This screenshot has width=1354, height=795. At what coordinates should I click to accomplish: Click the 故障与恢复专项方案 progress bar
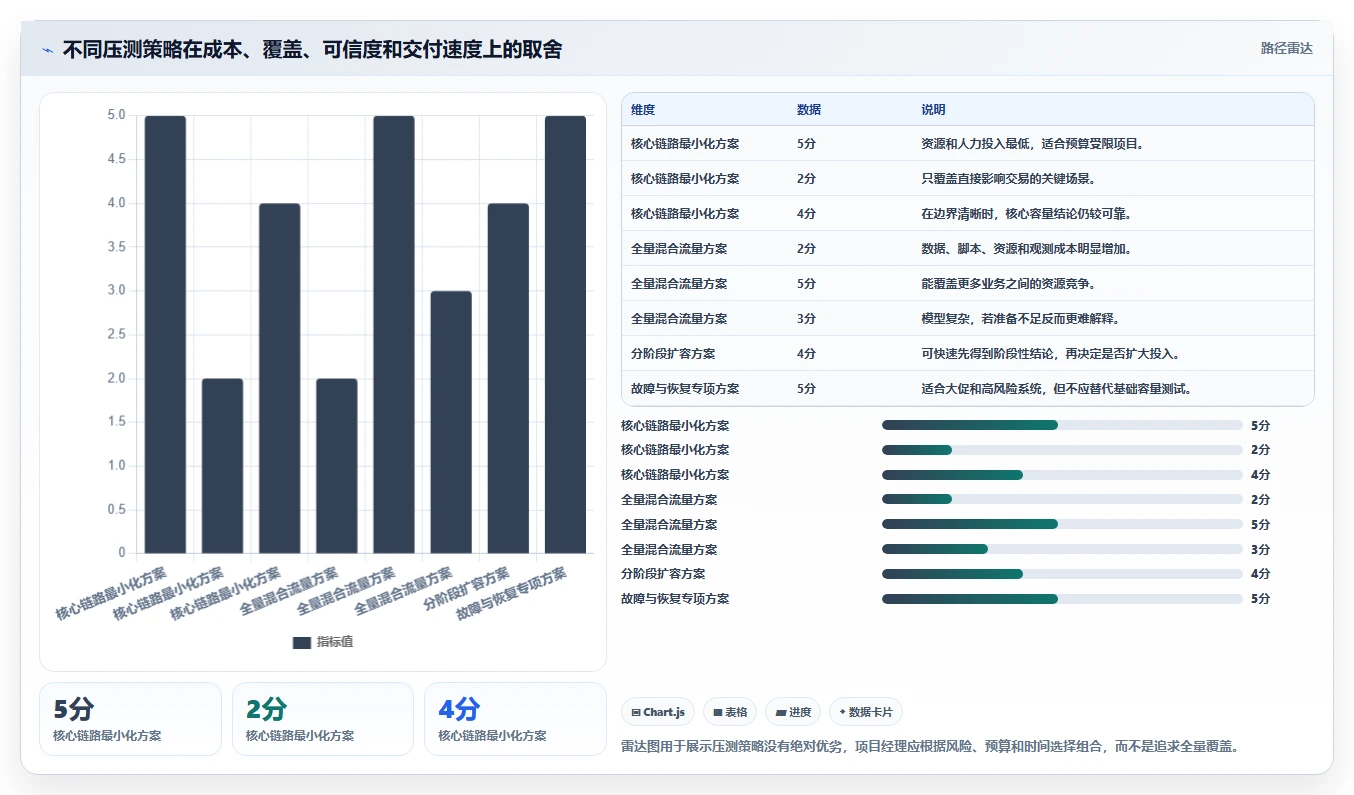pos(1062,599)
